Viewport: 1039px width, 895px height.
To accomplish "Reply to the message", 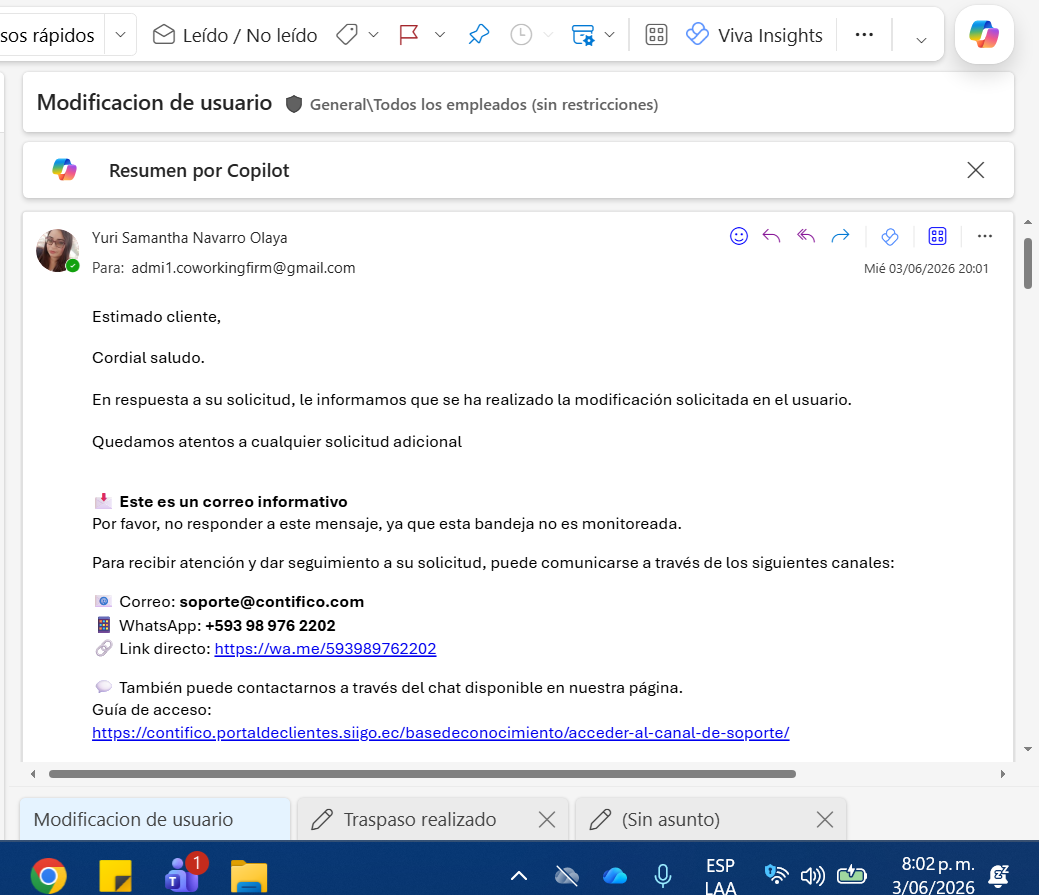I will click(x=771, y=236).
